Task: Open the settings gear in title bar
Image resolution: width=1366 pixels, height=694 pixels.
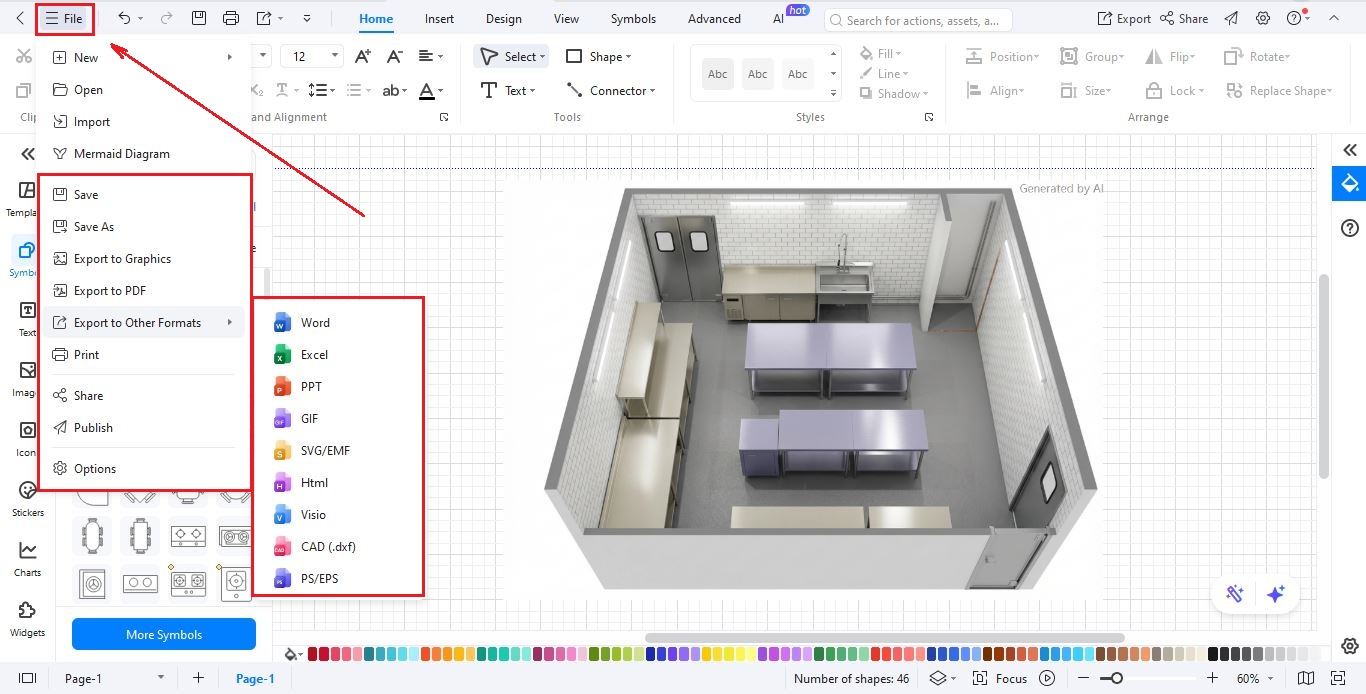Action: click(1263, 18)
